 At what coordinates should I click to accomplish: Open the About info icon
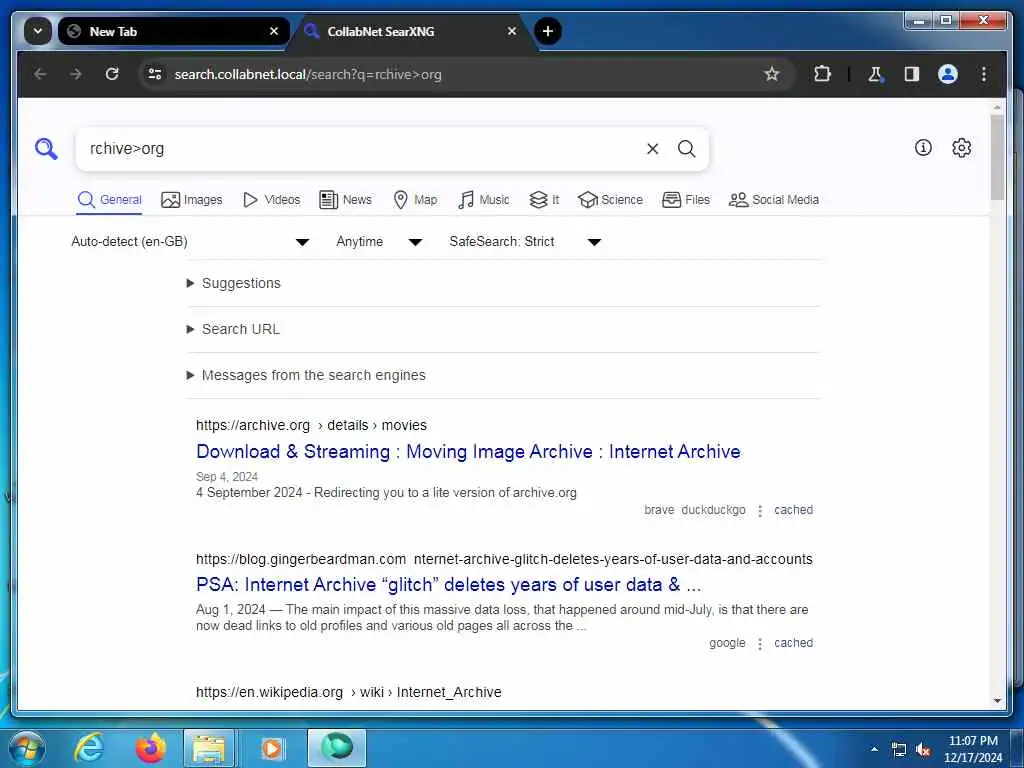(x=923, y=148)
